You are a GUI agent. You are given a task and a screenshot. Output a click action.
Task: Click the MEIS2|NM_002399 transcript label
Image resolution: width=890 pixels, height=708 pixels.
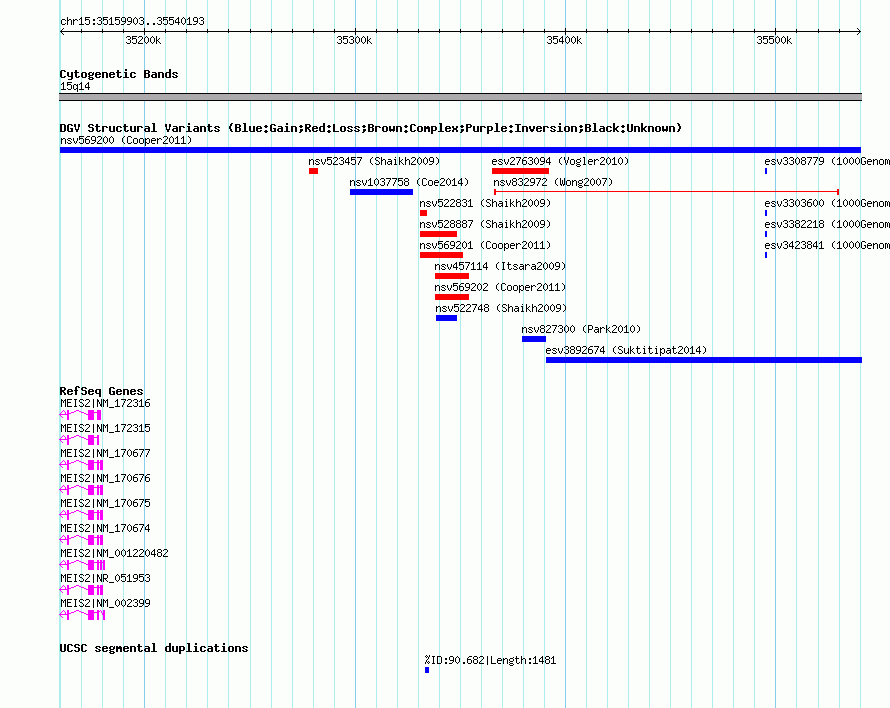click(x=105, y=604)
